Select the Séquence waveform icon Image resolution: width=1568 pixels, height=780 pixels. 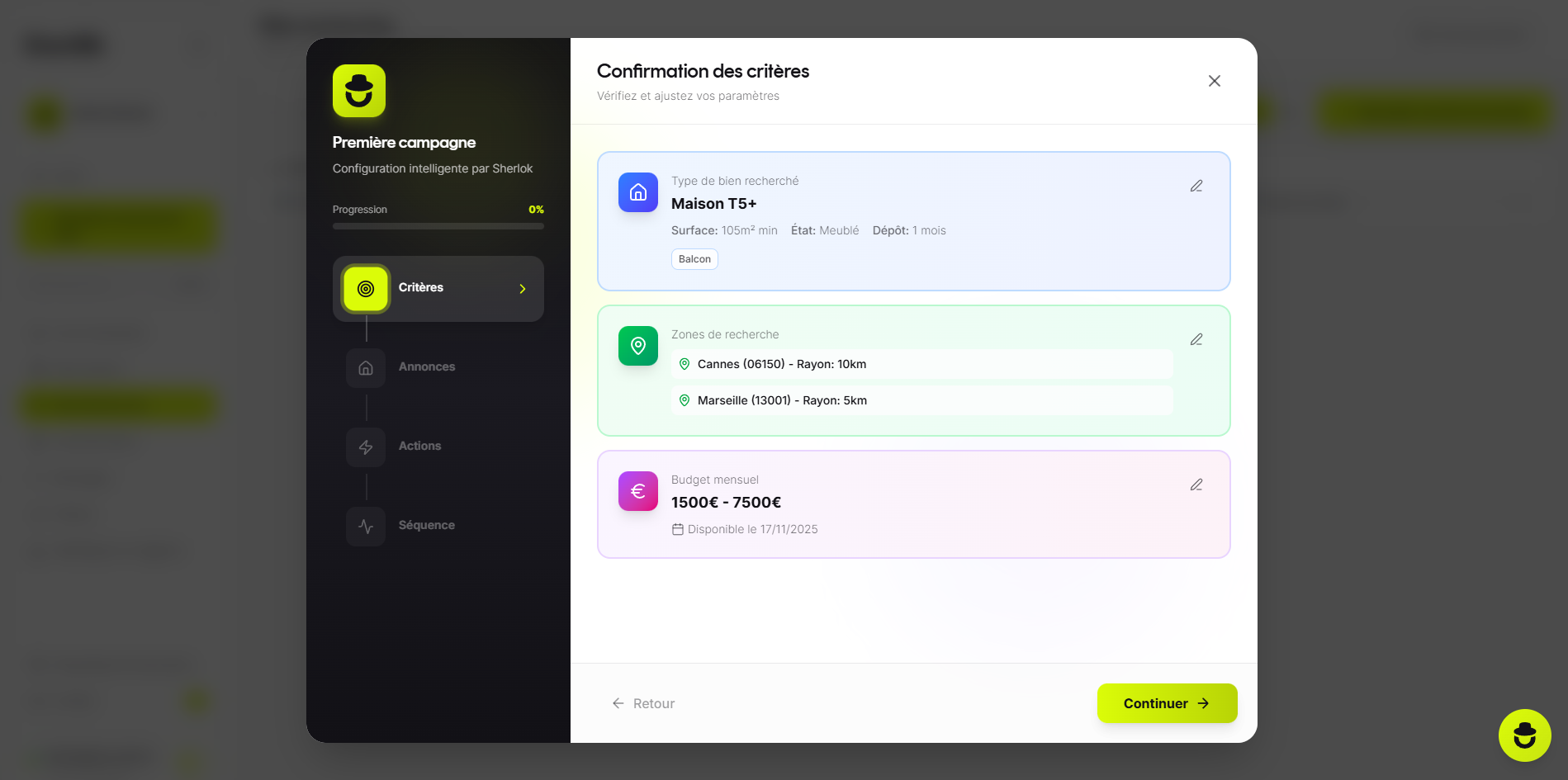click(x=365, y=526)
